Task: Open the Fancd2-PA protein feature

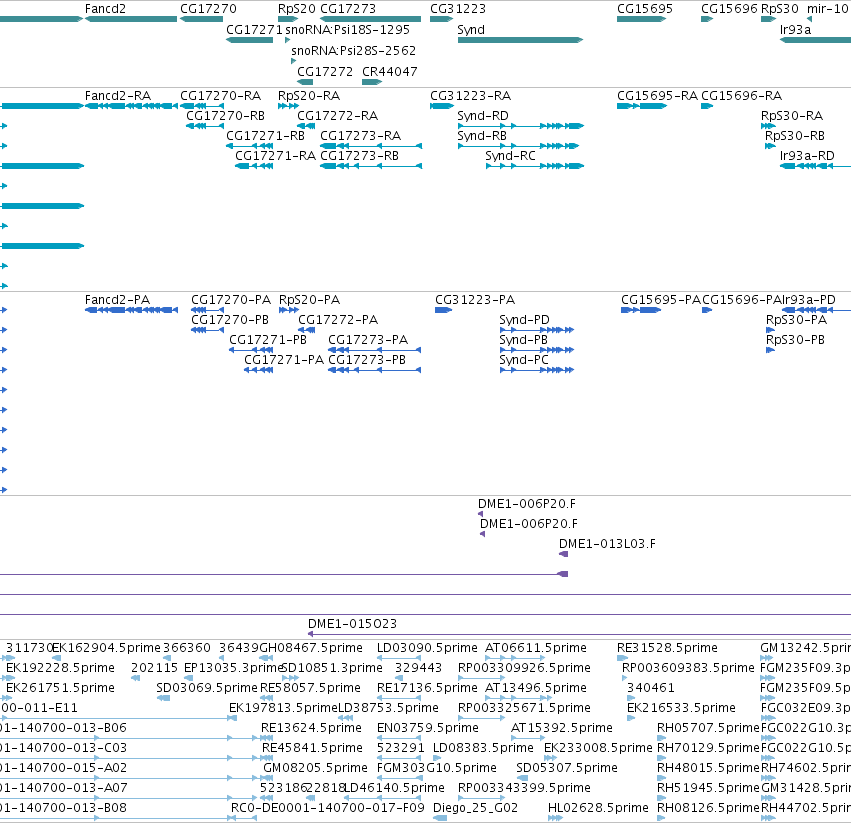Action: pos(117,300)
